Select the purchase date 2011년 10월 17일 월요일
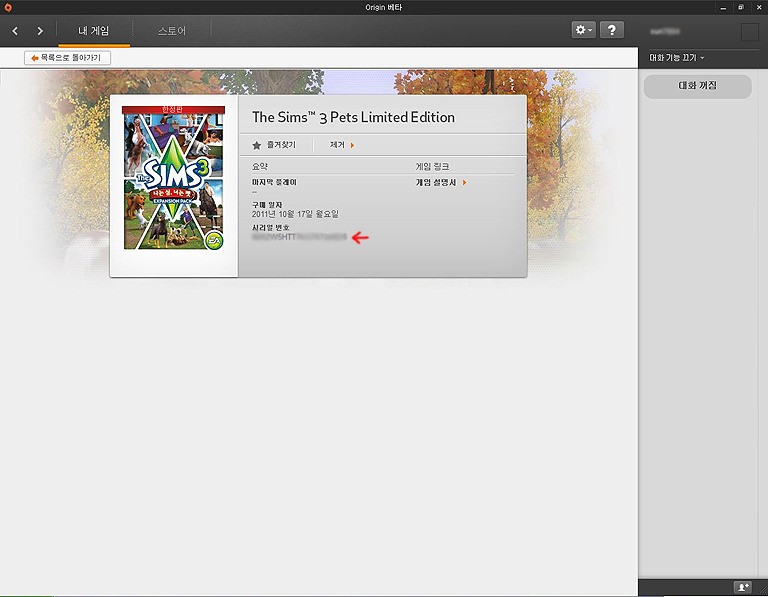The image size is (768, 597). tap(295, 214)
